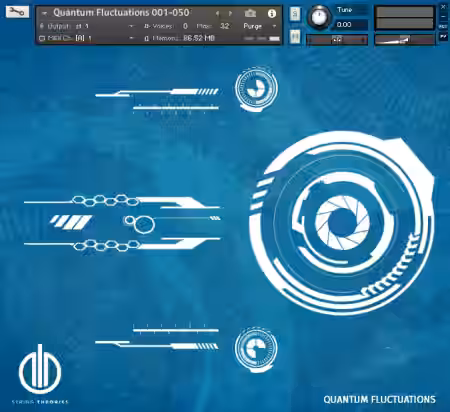Click the bottom horizontal tick-mark slider bar

[x=176, y=330]
